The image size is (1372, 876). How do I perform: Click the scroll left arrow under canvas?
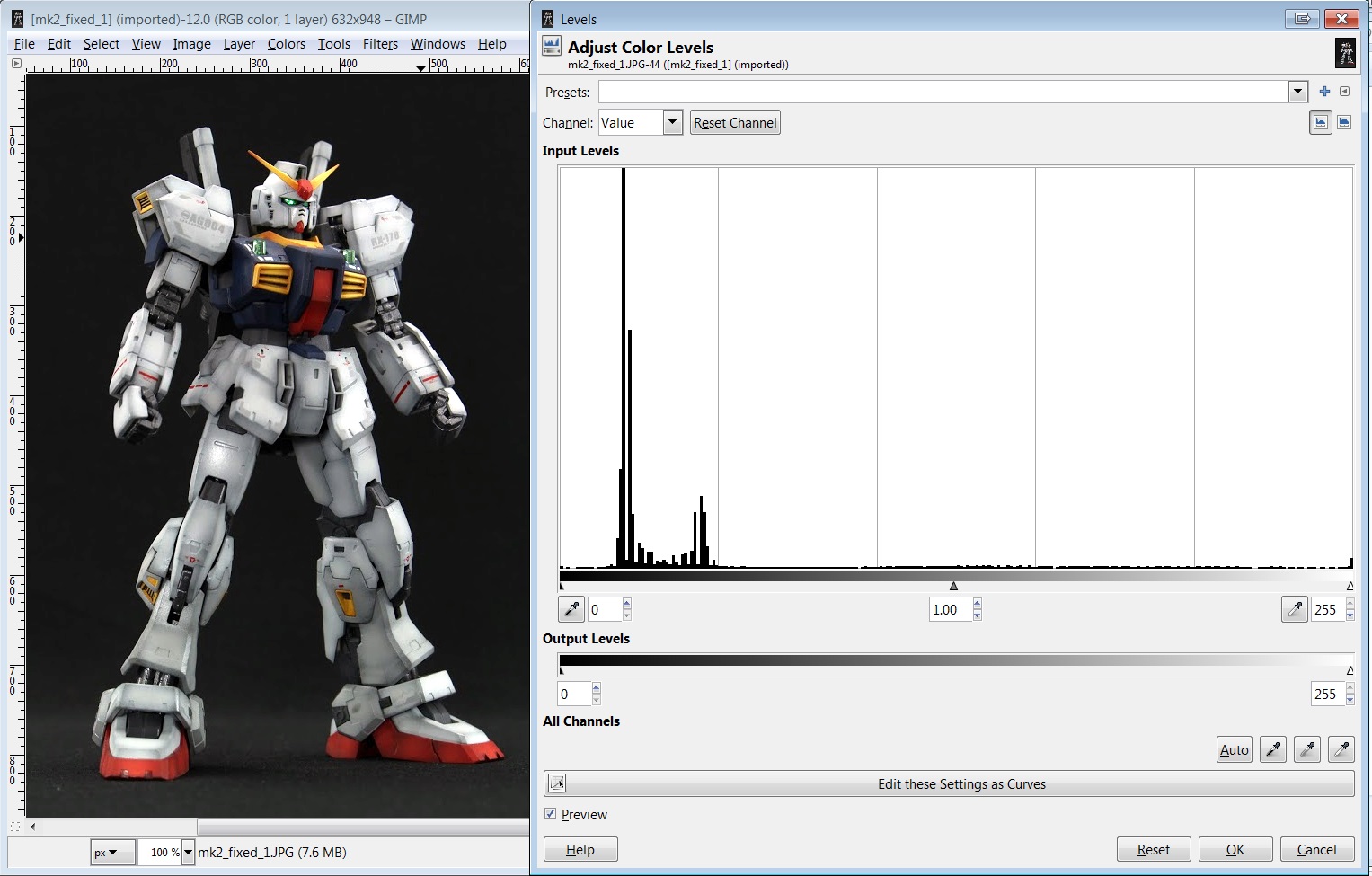(32, 826)
